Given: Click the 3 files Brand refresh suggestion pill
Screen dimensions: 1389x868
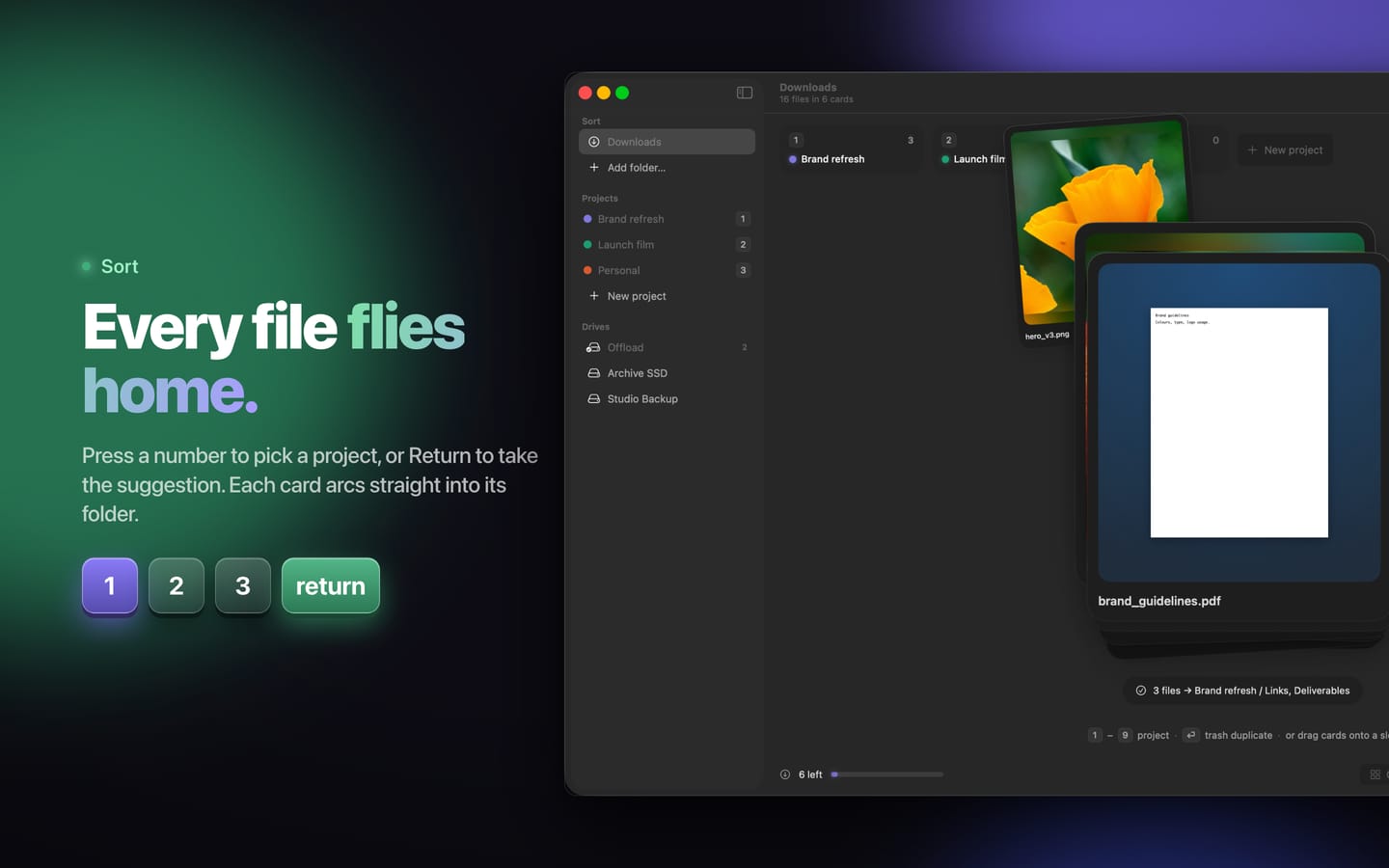Looking at the screenshot, I should pos(1242,691).
